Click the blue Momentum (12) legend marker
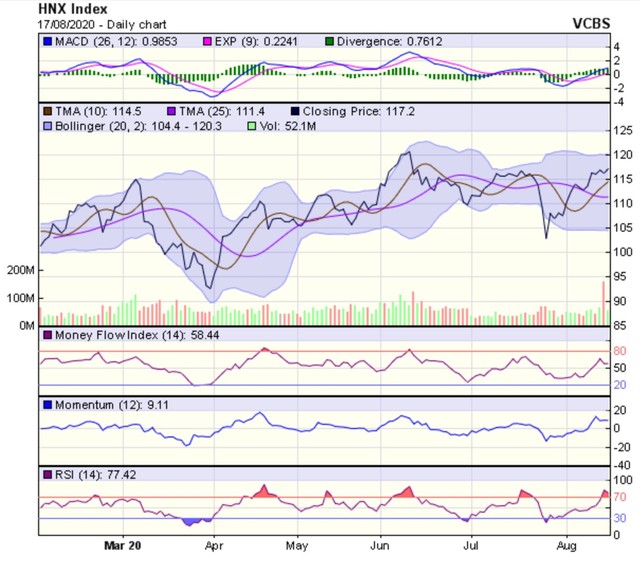The width and height of the screenshot is (640, 565). point(47,405)
